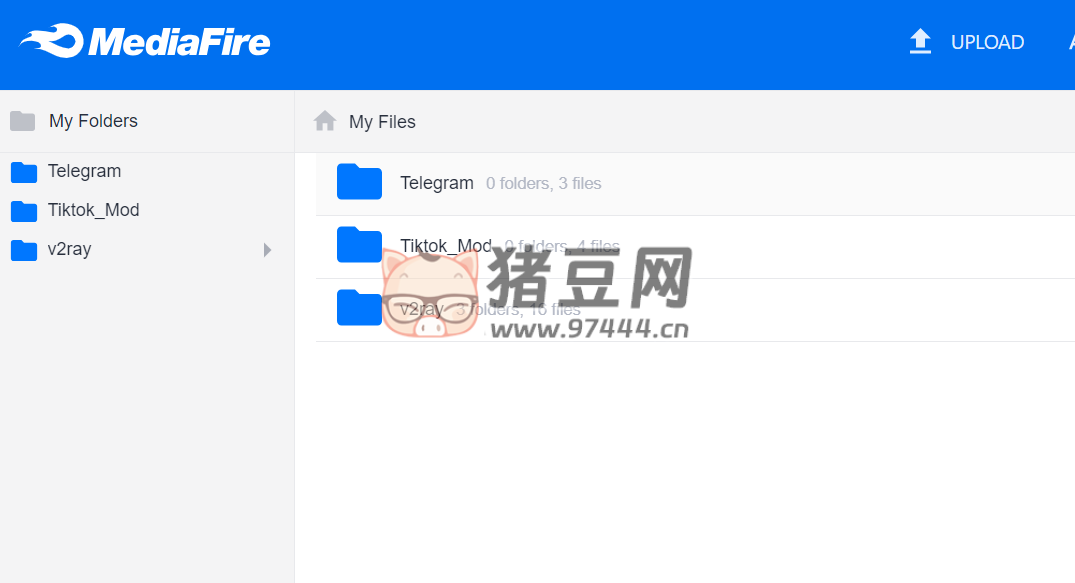Expand the v2ray folder in the sidebar
Screen dimensions: 1075x583
pos(267,249)
